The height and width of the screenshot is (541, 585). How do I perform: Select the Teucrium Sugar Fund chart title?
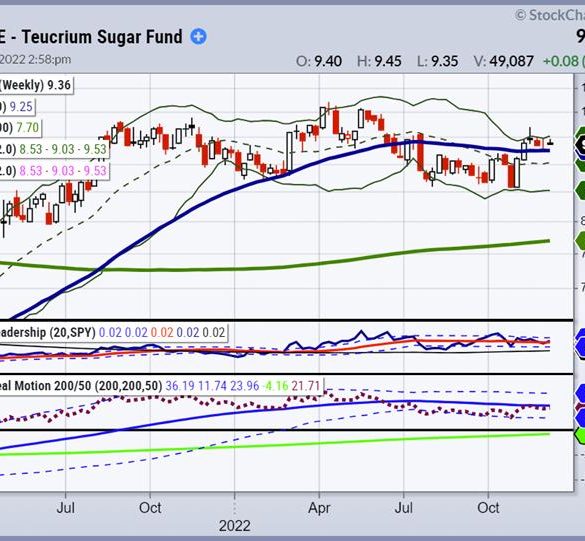[91, 37]
